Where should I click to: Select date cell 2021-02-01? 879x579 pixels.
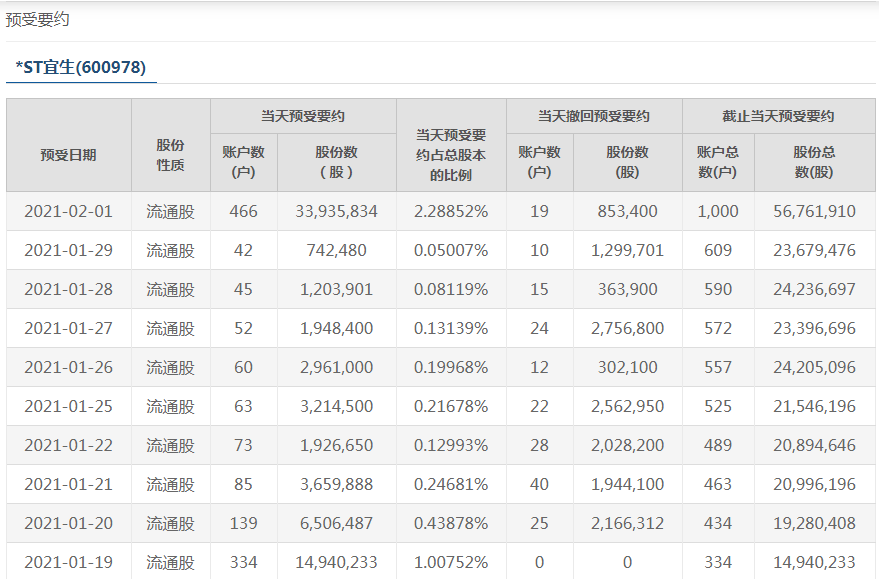click(68, 211)
